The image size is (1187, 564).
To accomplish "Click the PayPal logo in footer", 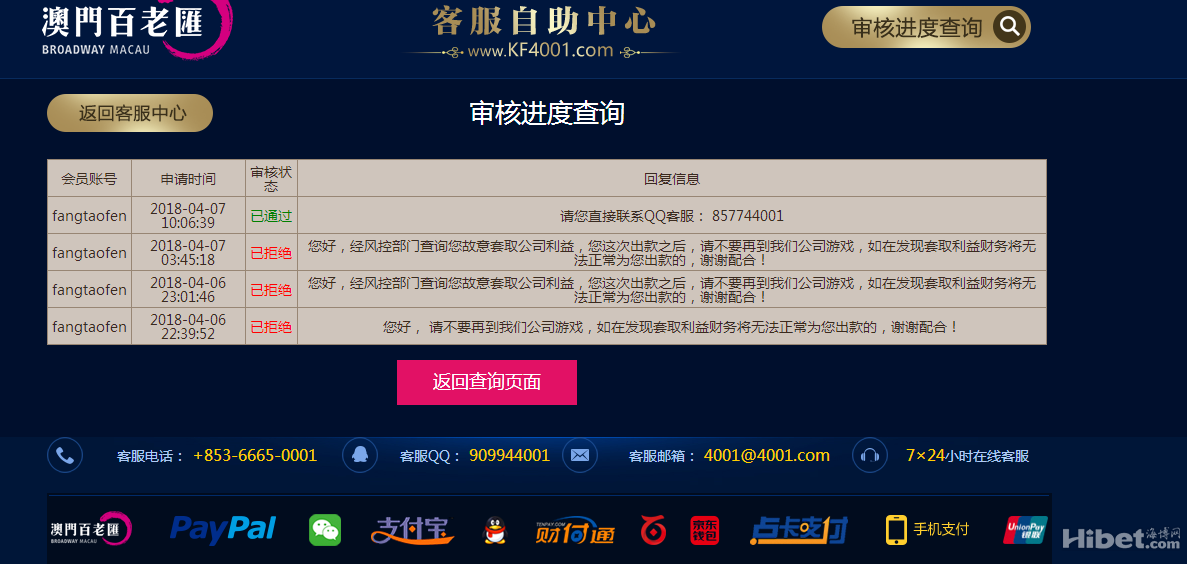I will pyautogui.click(x=223, y=529).
